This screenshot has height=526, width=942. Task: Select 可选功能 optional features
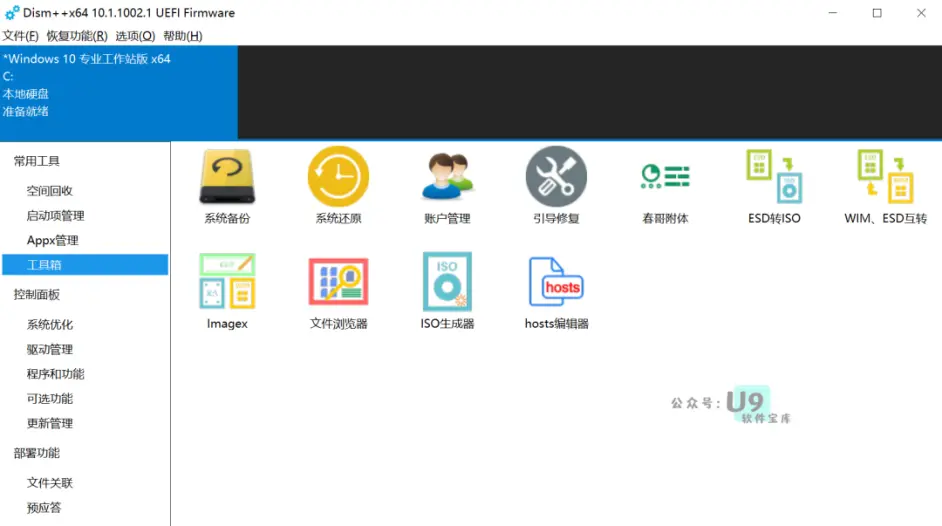click(x=49, y=399)
